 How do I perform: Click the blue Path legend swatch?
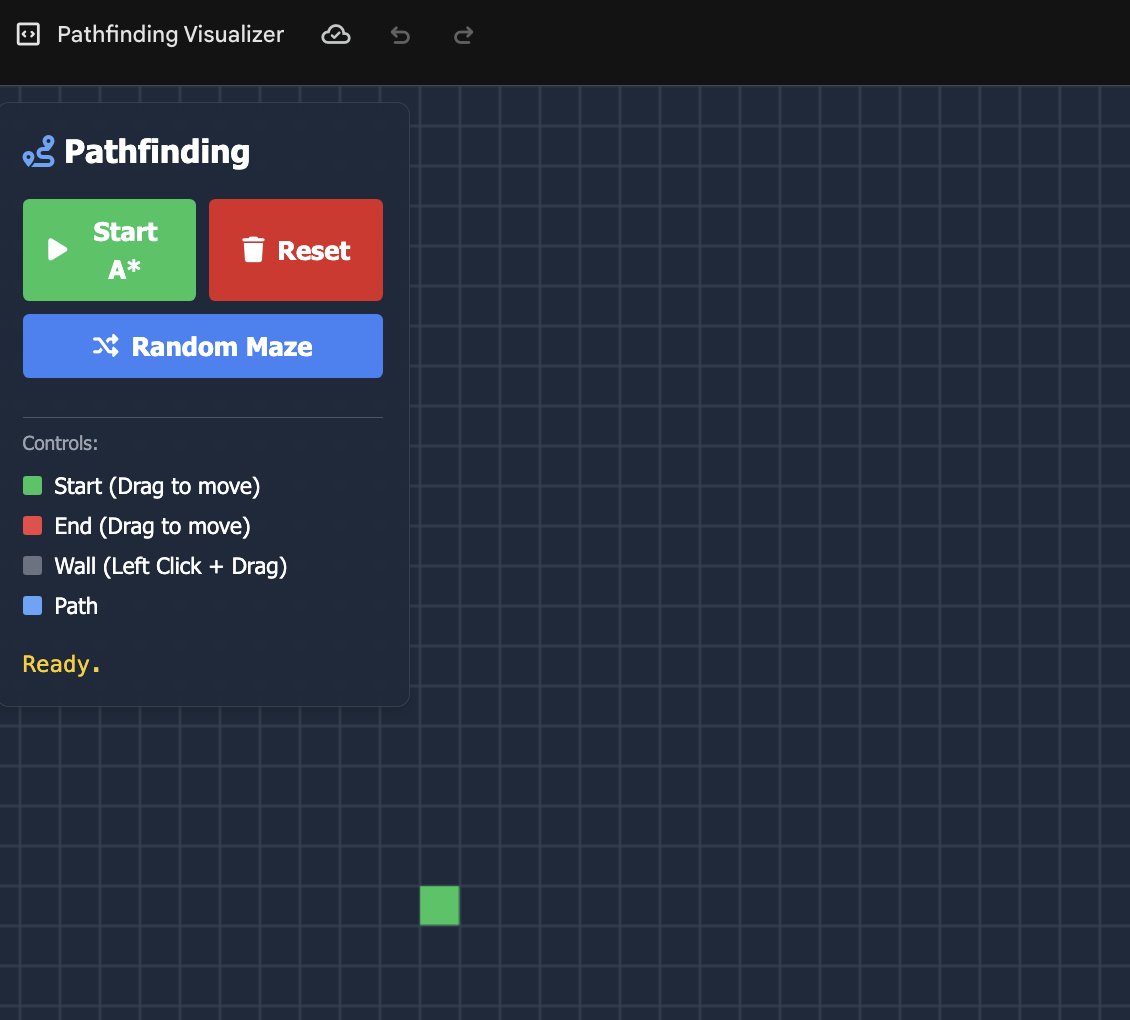(31, 606)
